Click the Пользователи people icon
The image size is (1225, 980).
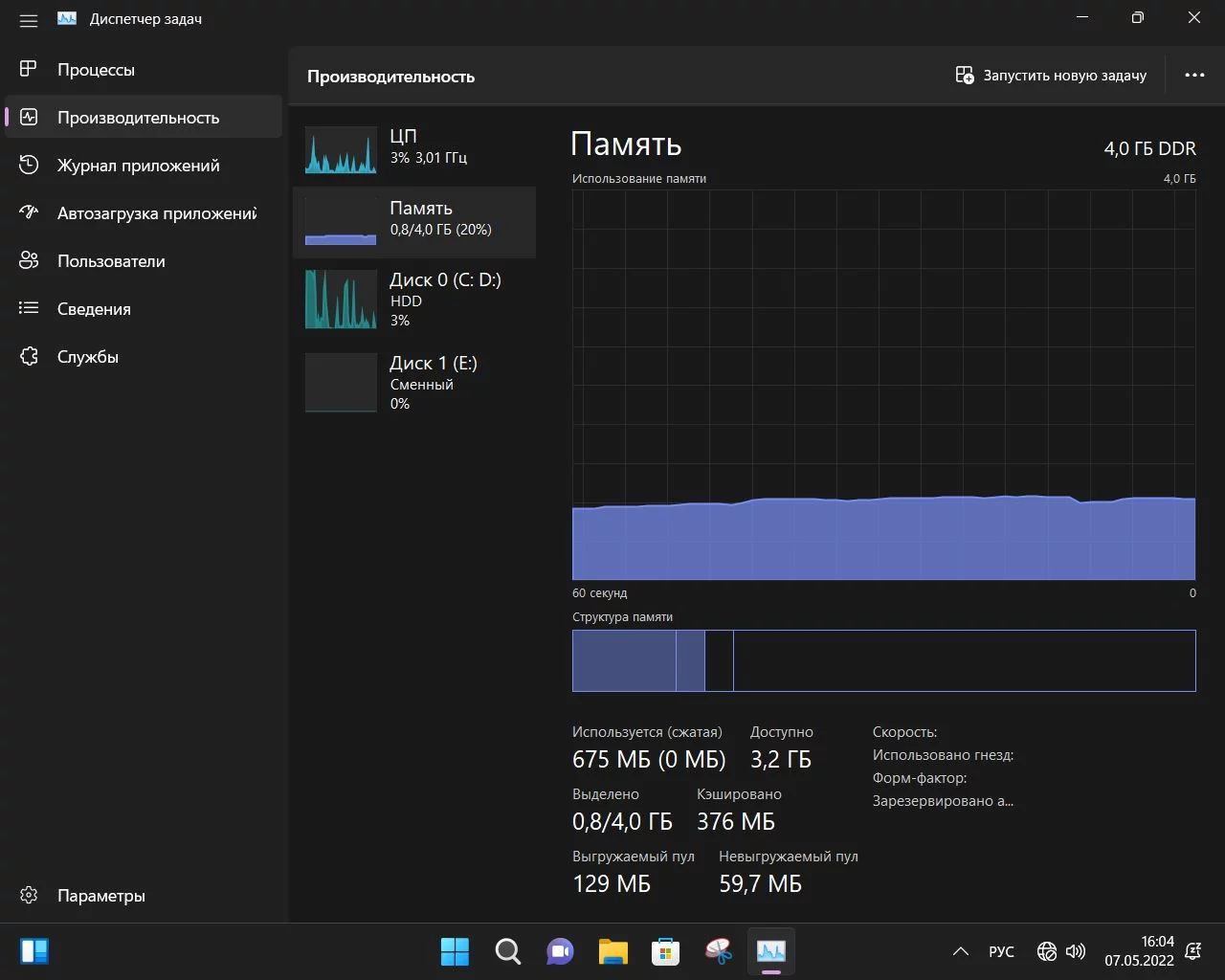[x=29, y=260]
